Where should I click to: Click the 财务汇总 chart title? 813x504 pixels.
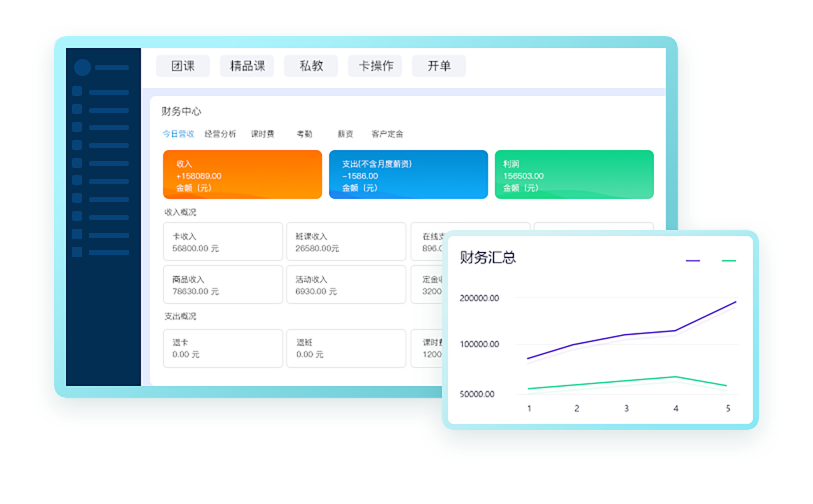(487, 258)
